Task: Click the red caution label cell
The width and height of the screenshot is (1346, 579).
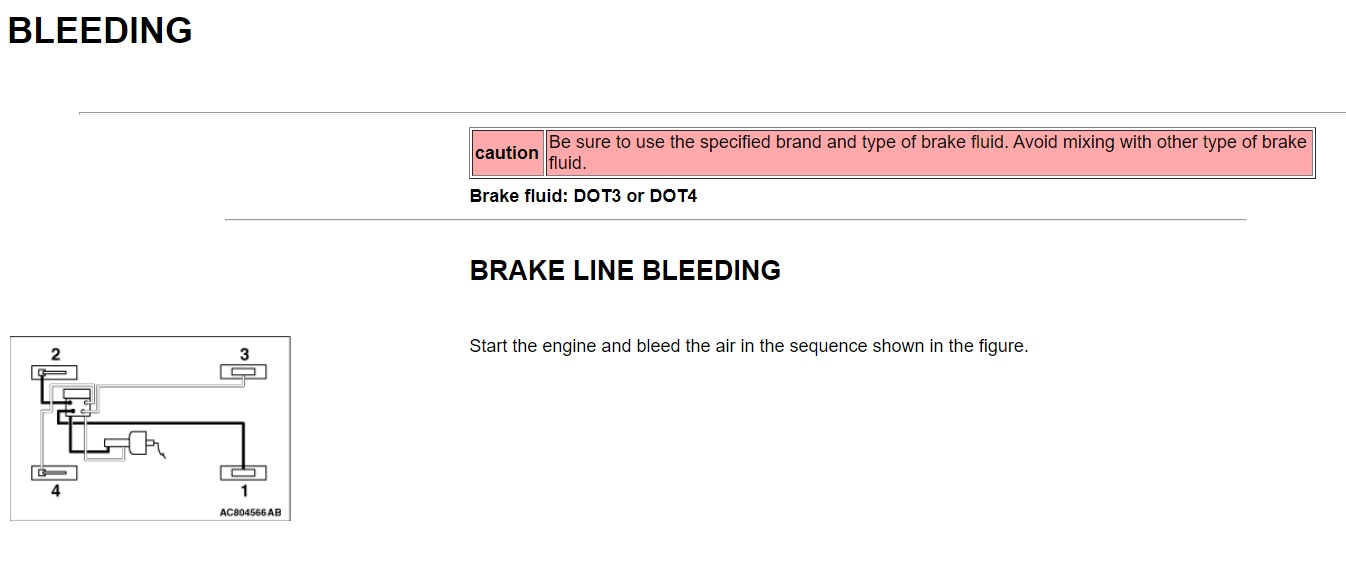Action: [x=507, y=153]
